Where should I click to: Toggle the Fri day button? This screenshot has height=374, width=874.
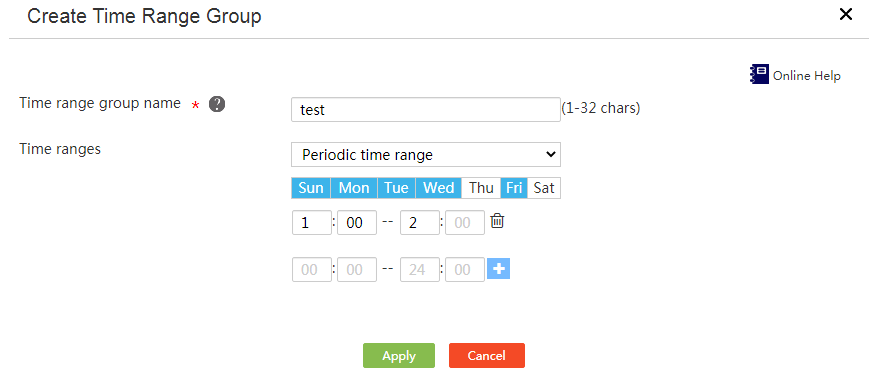point(514,188)
